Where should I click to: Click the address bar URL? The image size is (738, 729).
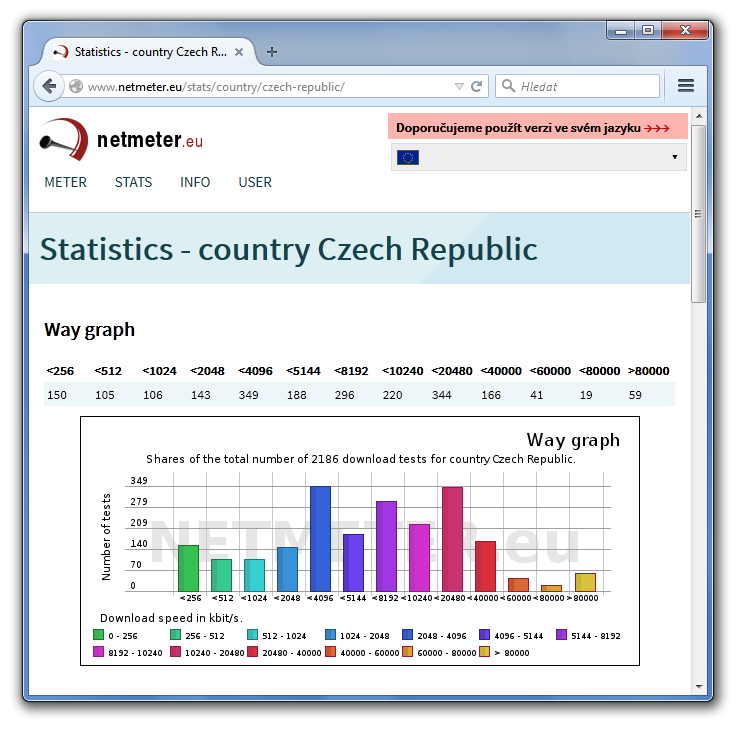pyautogui.click(x=217, y=87)
